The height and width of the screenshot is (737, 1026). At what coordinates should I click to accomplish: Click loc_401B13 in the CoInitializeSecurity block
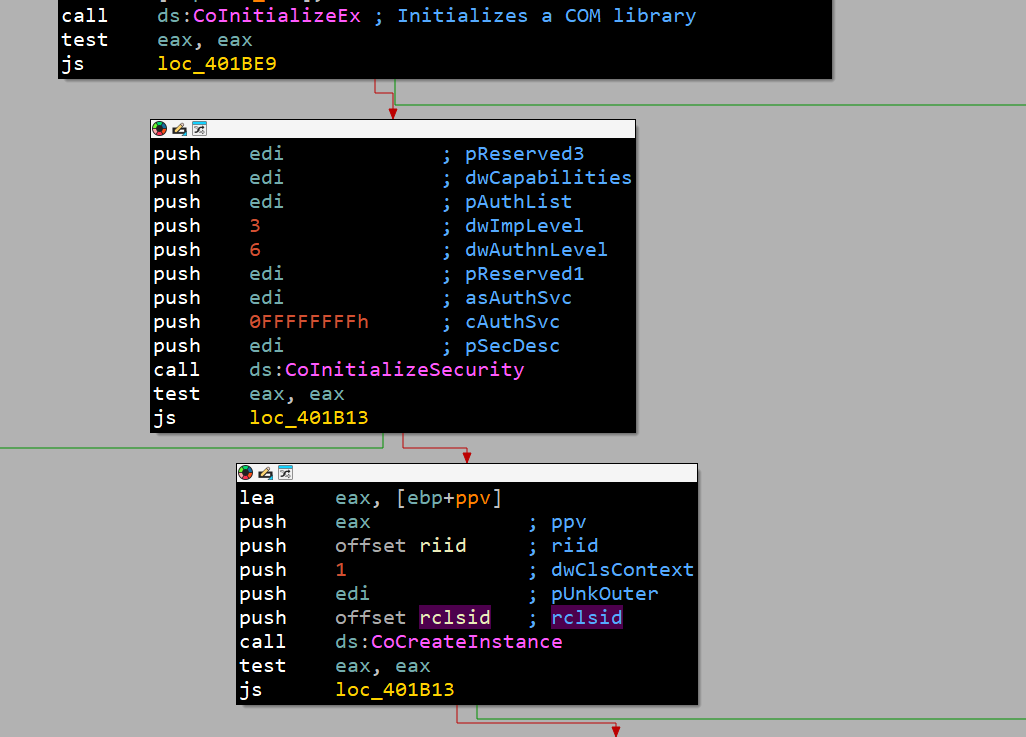coord(309,418)
